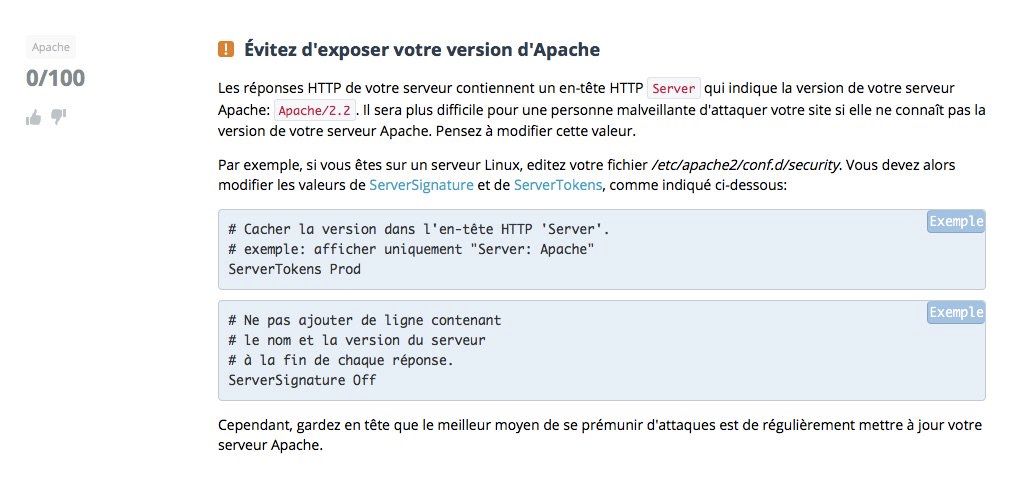1022x479 pixels.
Task: Click the "Apache/2.2" inline code value
Action: [313, 110]
